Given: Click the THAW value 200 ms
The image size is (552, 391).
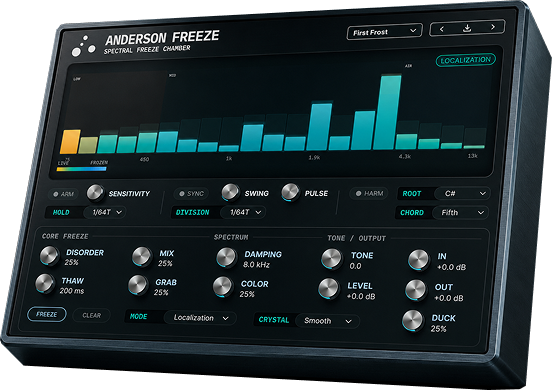Looking at the screenshot, I should click(x=72, y=291).
